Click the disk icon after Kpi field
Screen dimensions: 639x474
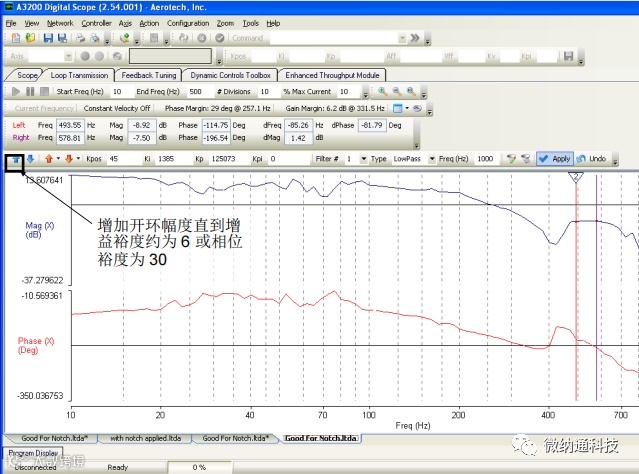coord(568,56)
